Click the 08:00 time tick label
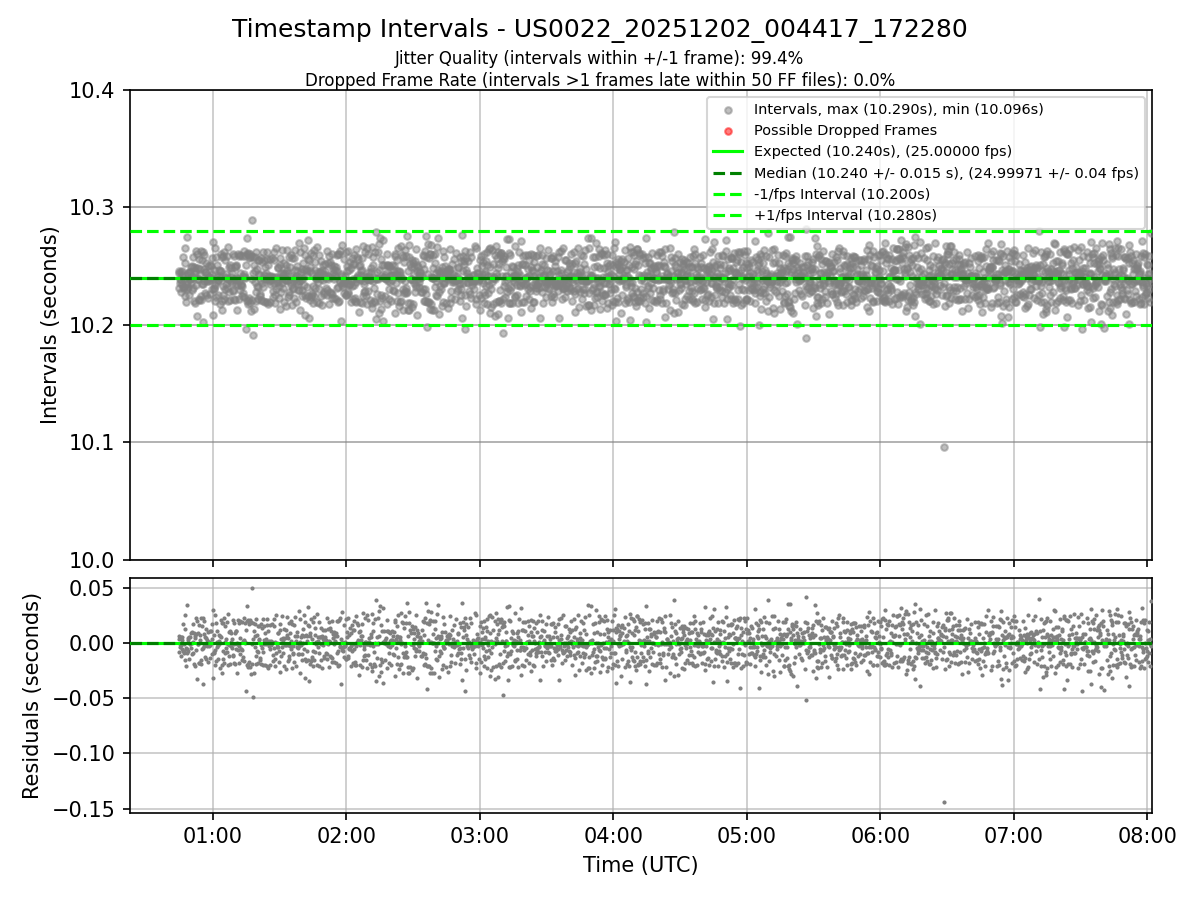Screen dimensions: 1200x900 click(x=1147, y=835)
